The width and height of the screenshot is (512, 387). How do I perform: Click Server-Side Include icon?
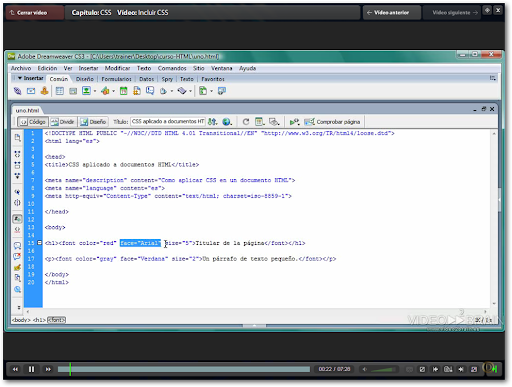[x=137, y=91]
